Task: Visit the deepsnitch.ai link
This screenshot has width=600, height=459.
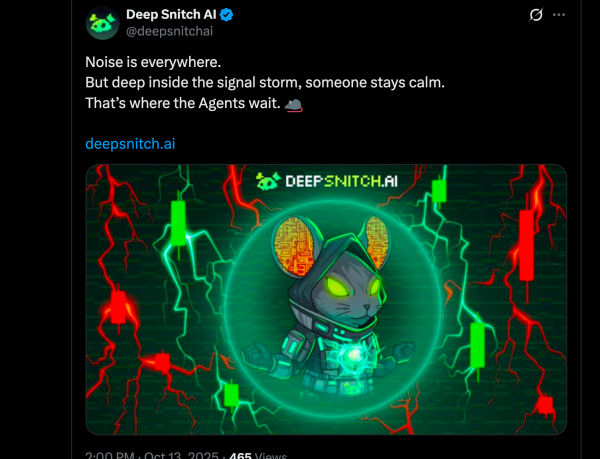Action: click(130, 144)
